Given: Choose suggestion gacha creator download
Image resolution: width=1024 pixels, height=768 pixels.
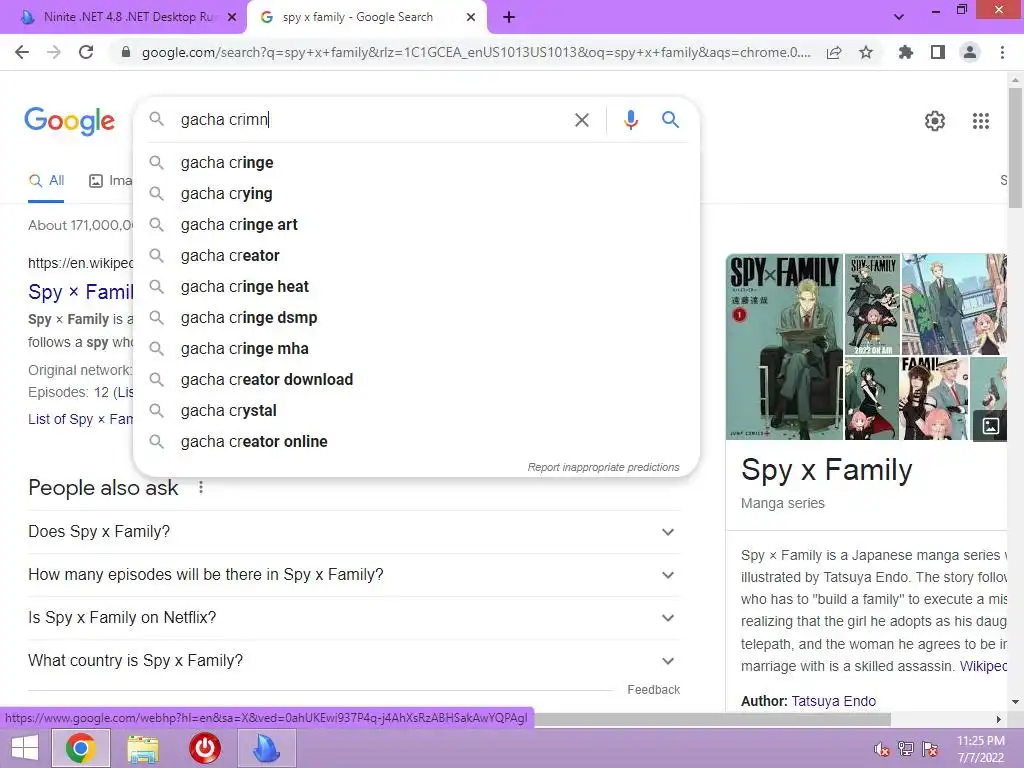Looking at the screenshot, I should (416, 379).
